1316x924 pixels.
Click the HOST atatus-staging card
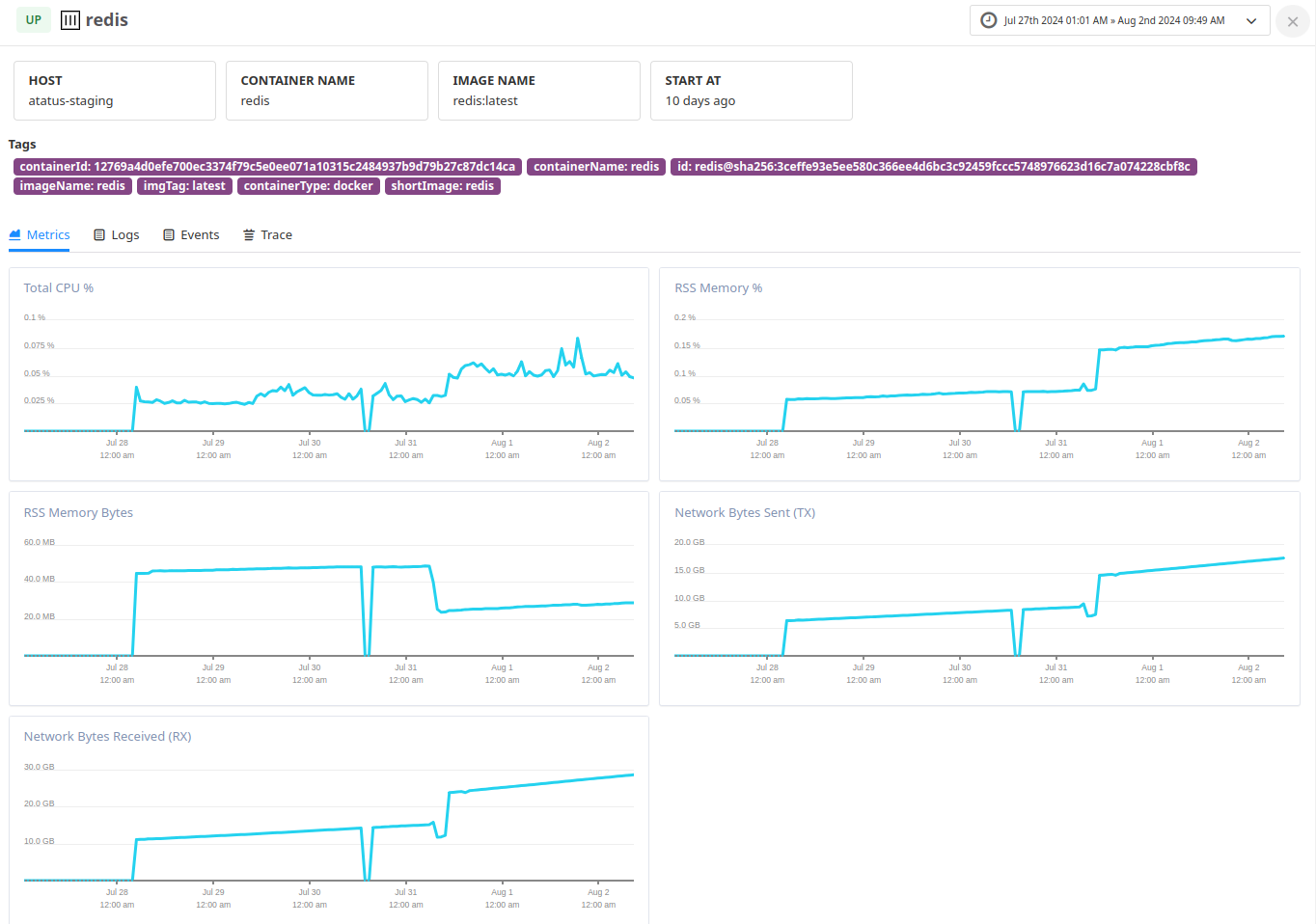pyautogui.click(x=115, y=91)
